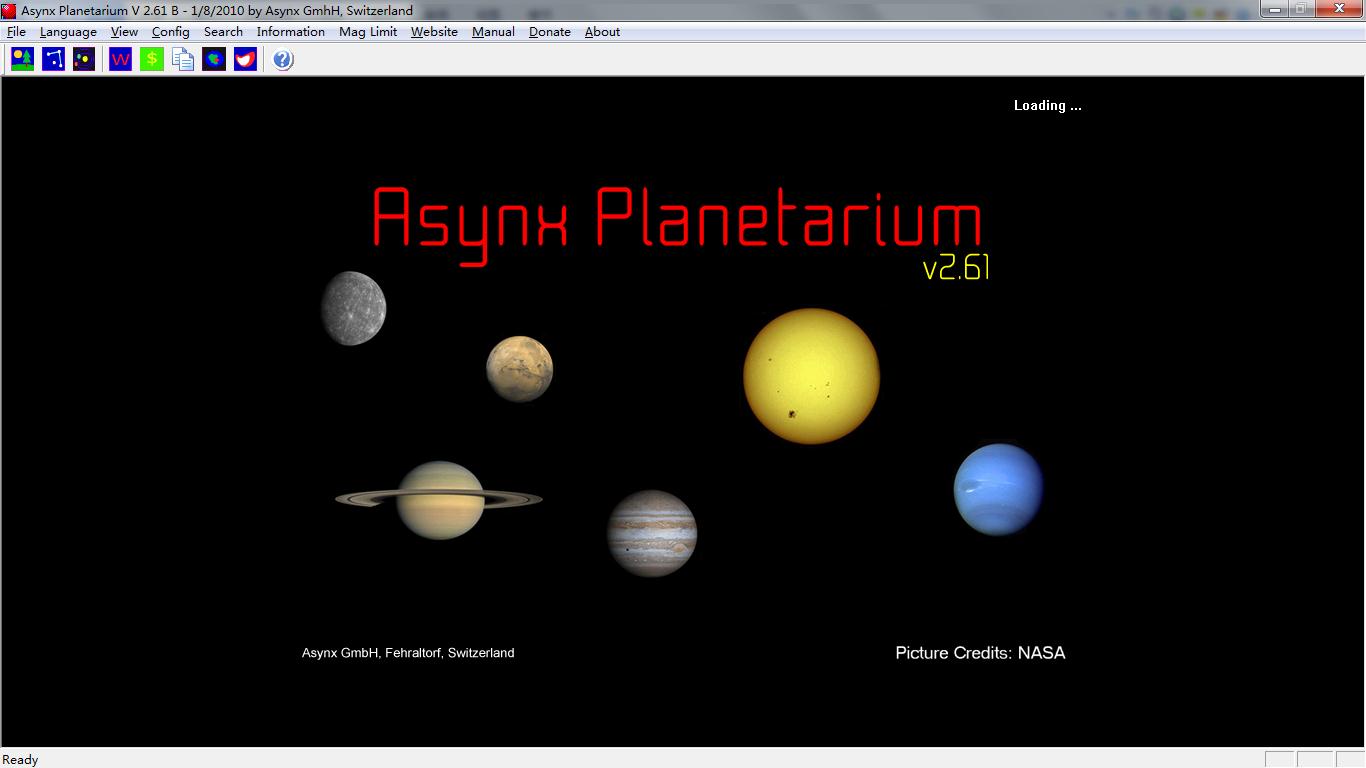The height and width of the screenshot is (768, 1366).
Task: Open the File menu
Action: pos(16,32)
